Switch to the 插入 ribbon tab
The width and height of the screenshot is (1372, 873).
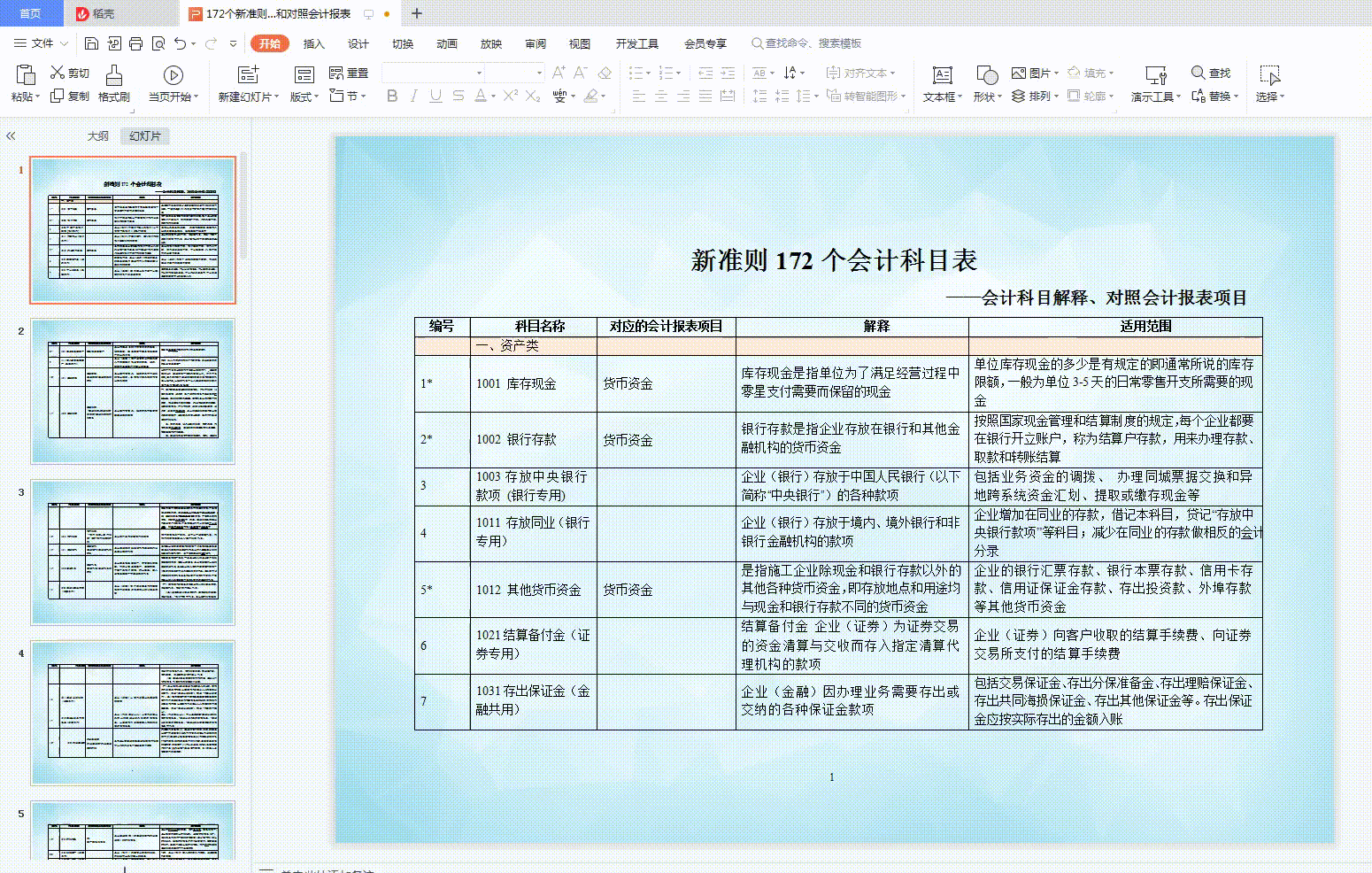coord(313,43)
